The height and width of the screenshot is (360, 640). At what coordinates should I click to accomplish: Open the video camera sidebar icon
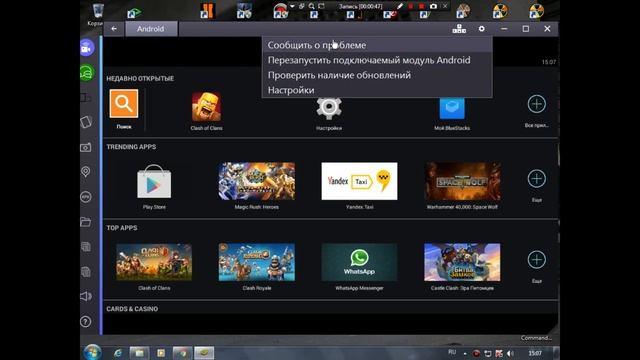click(x=87, y=48)
